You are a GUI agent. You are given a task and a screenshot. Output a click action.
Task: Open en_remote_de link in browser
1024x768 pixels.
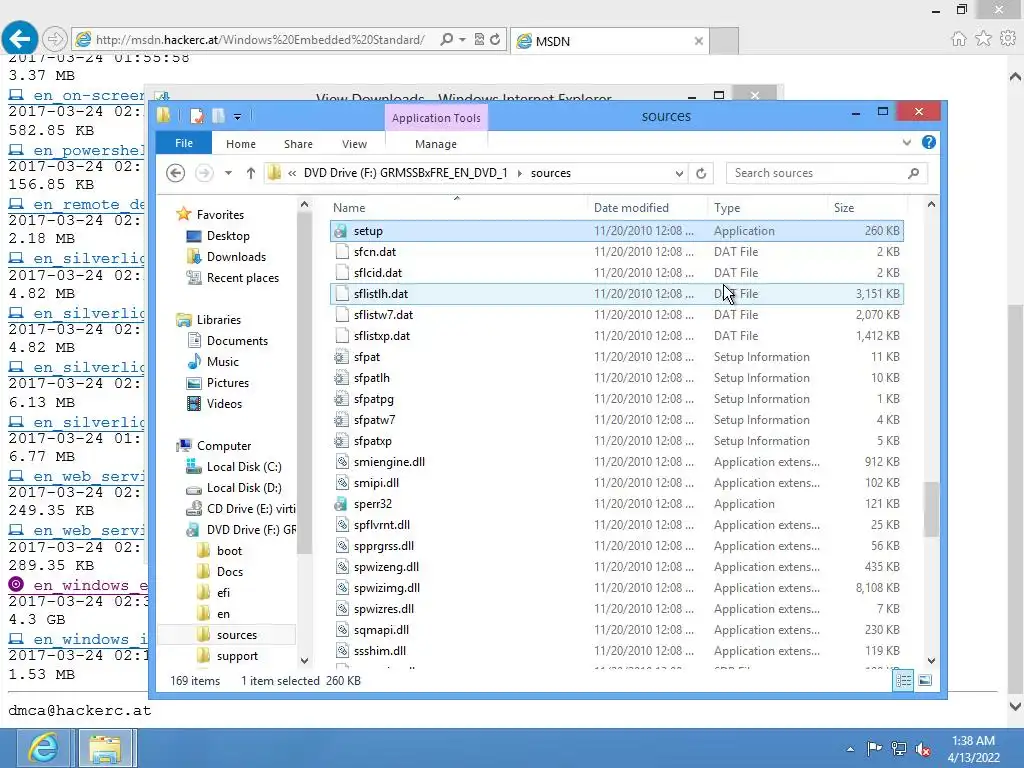(x=89, y=204)
